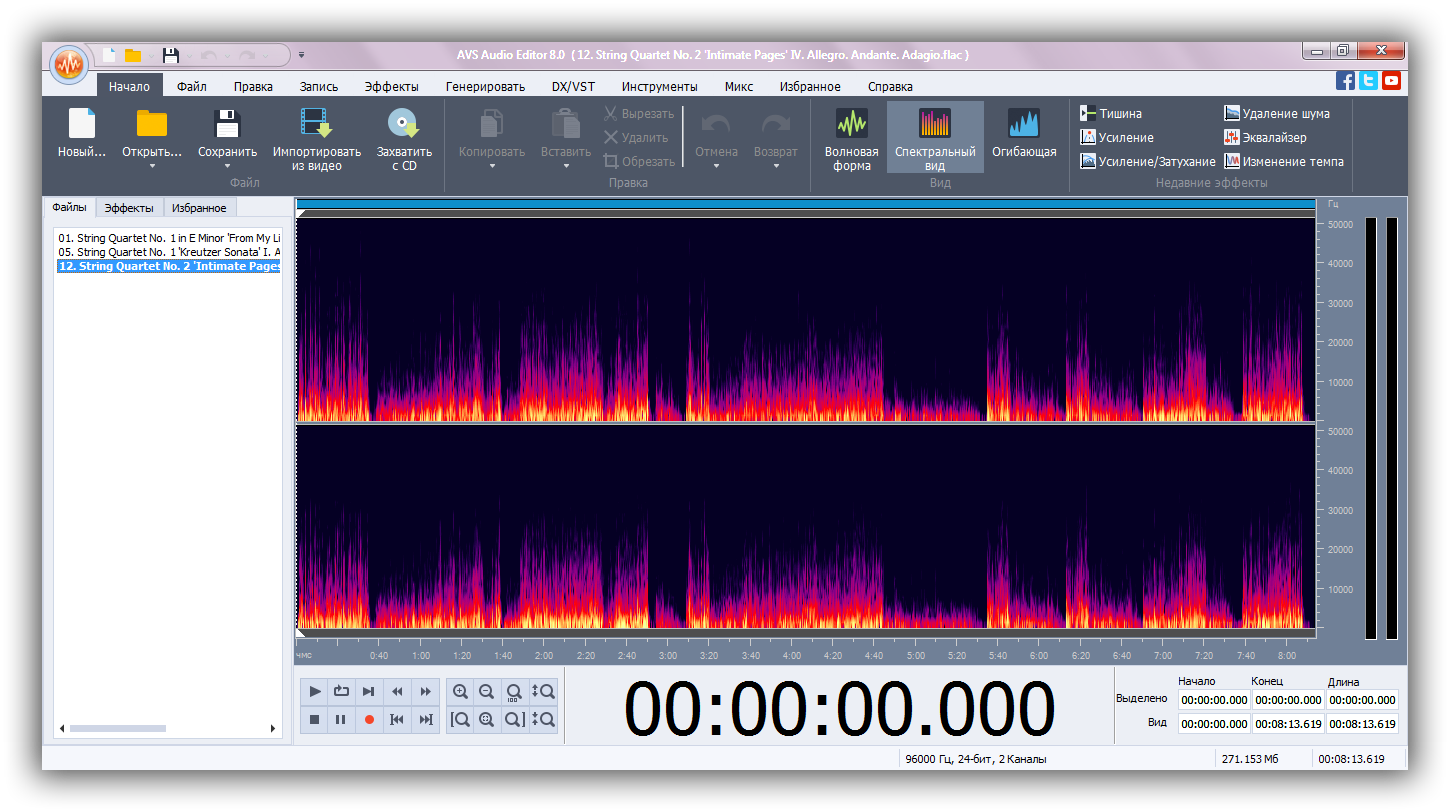Viewport: 1450px width, 812px height.
Task: Select Спектральный вид view mode
Action: [935, 137]
